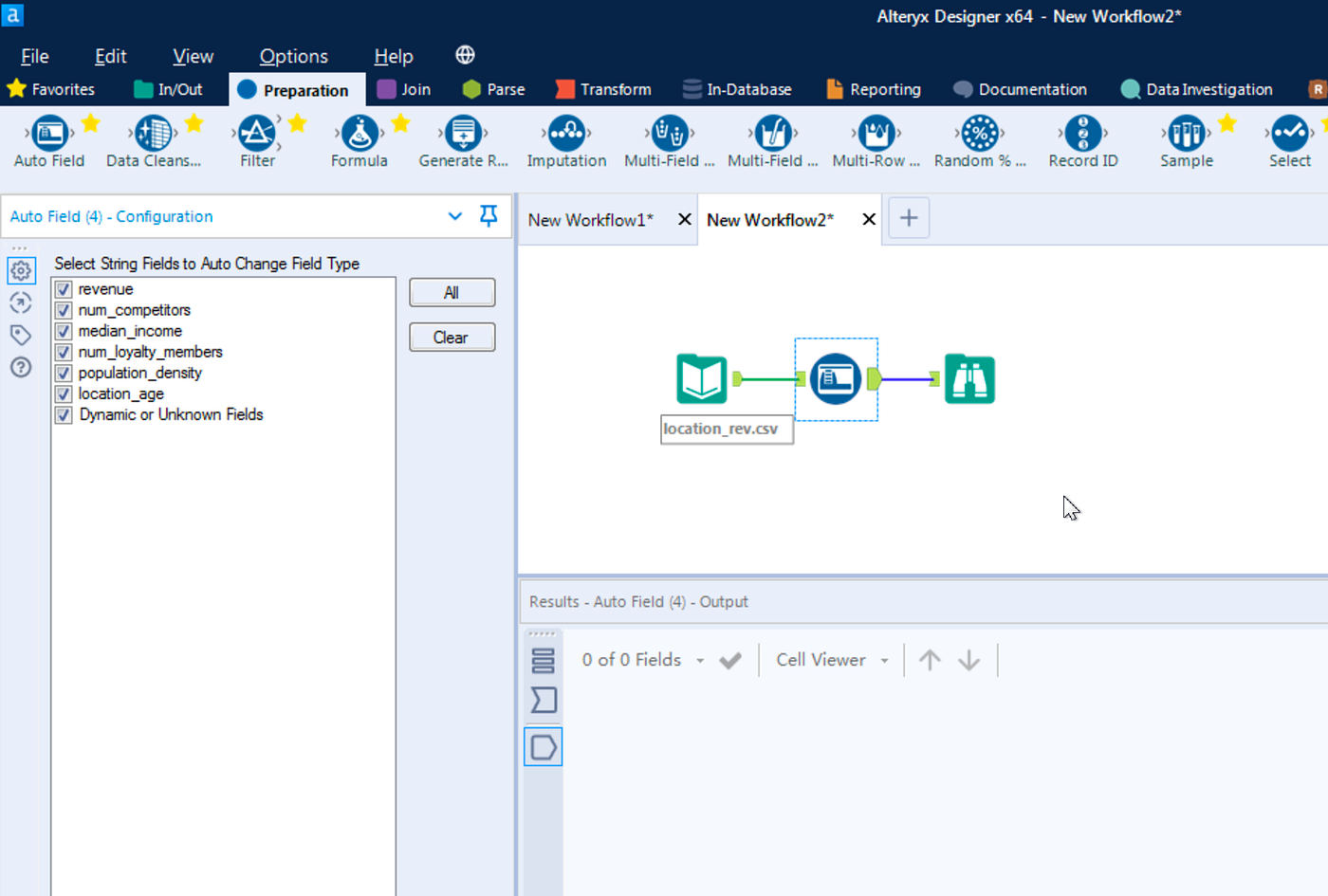
Task: Uncheck Dynamic or Unknown Fields
Action: [64, 414]
